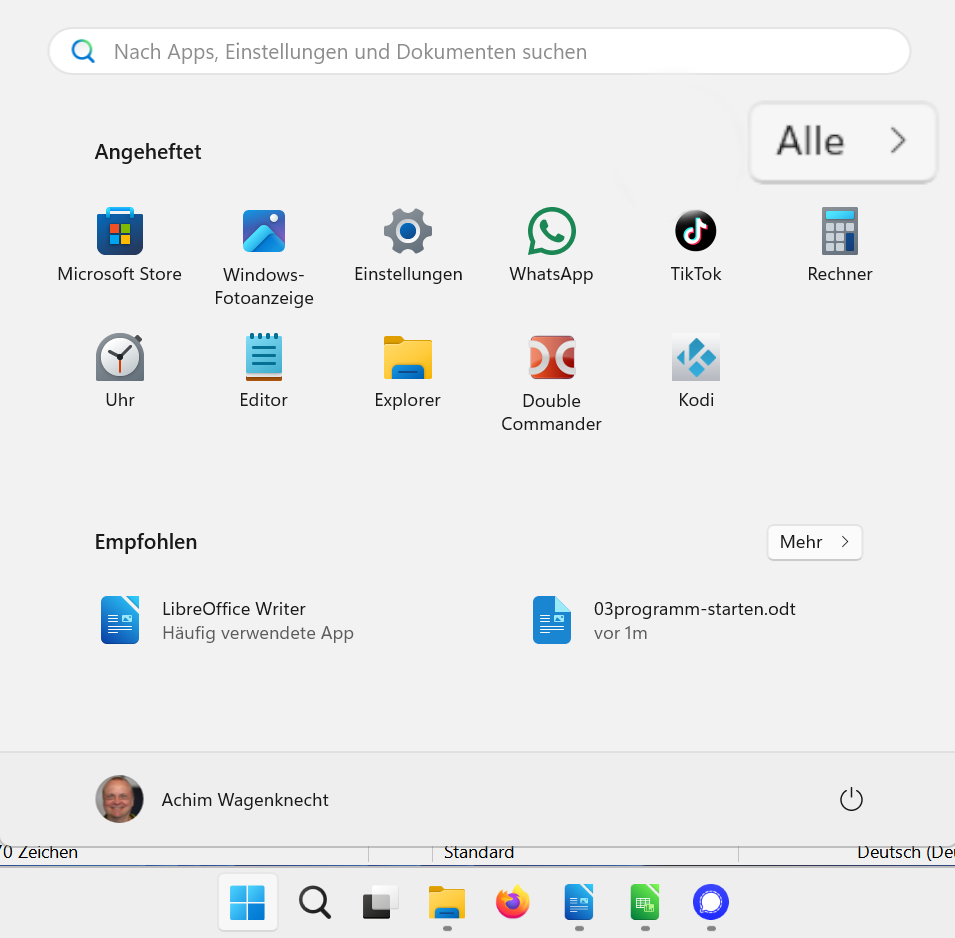Click the Zeichen count in Writer status bar
The width and height of the screenshot is (955, 938).
pos(40,853)
